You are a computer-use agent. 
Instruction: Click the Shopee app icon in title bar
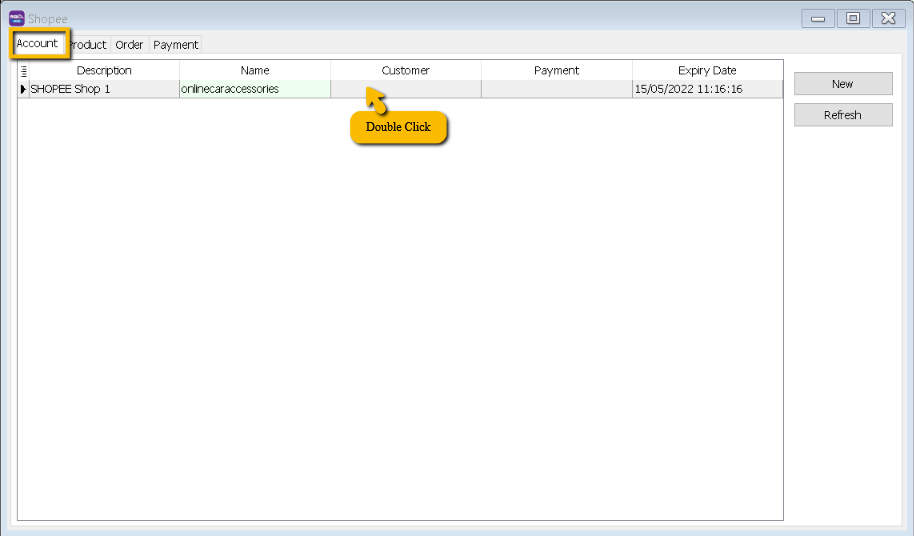(x=17, y=18)
